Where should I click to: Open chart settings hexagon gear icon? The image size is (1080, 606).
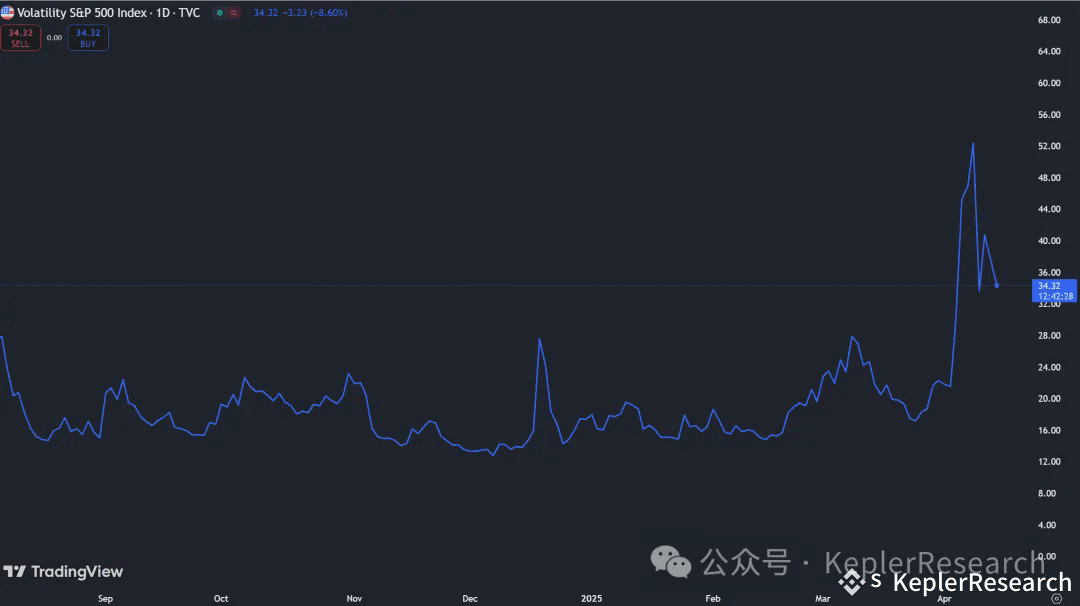(1056, 599)
